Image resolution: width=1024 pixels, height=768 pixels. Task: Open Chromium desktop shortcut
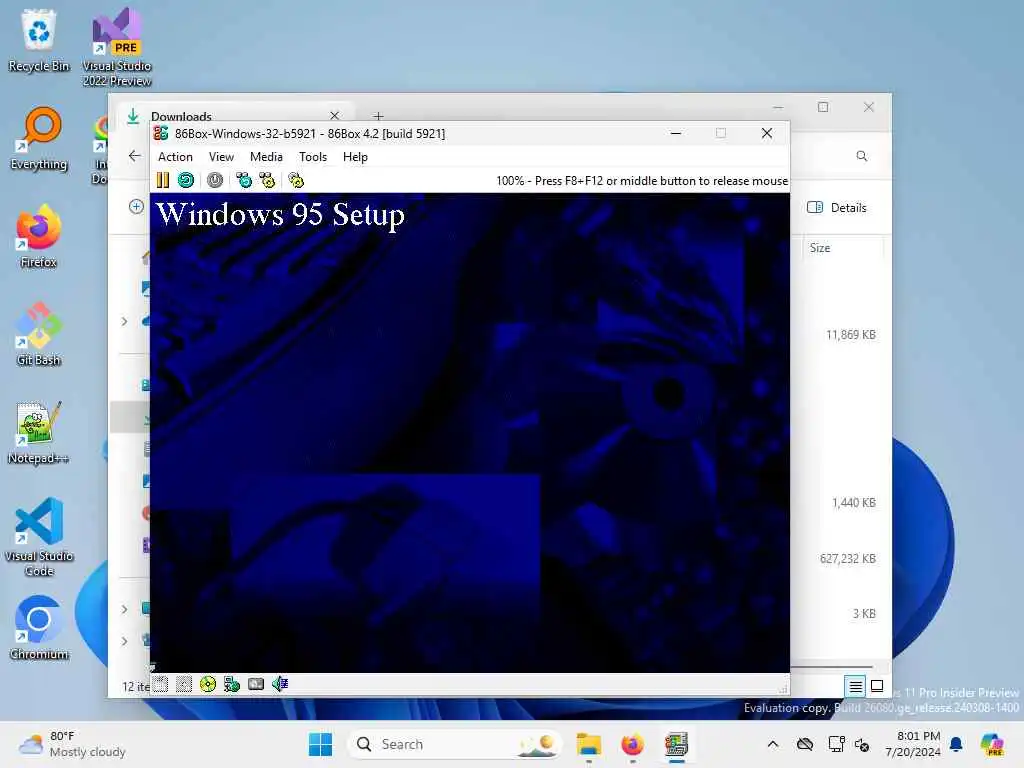click(x=39, y=628)
